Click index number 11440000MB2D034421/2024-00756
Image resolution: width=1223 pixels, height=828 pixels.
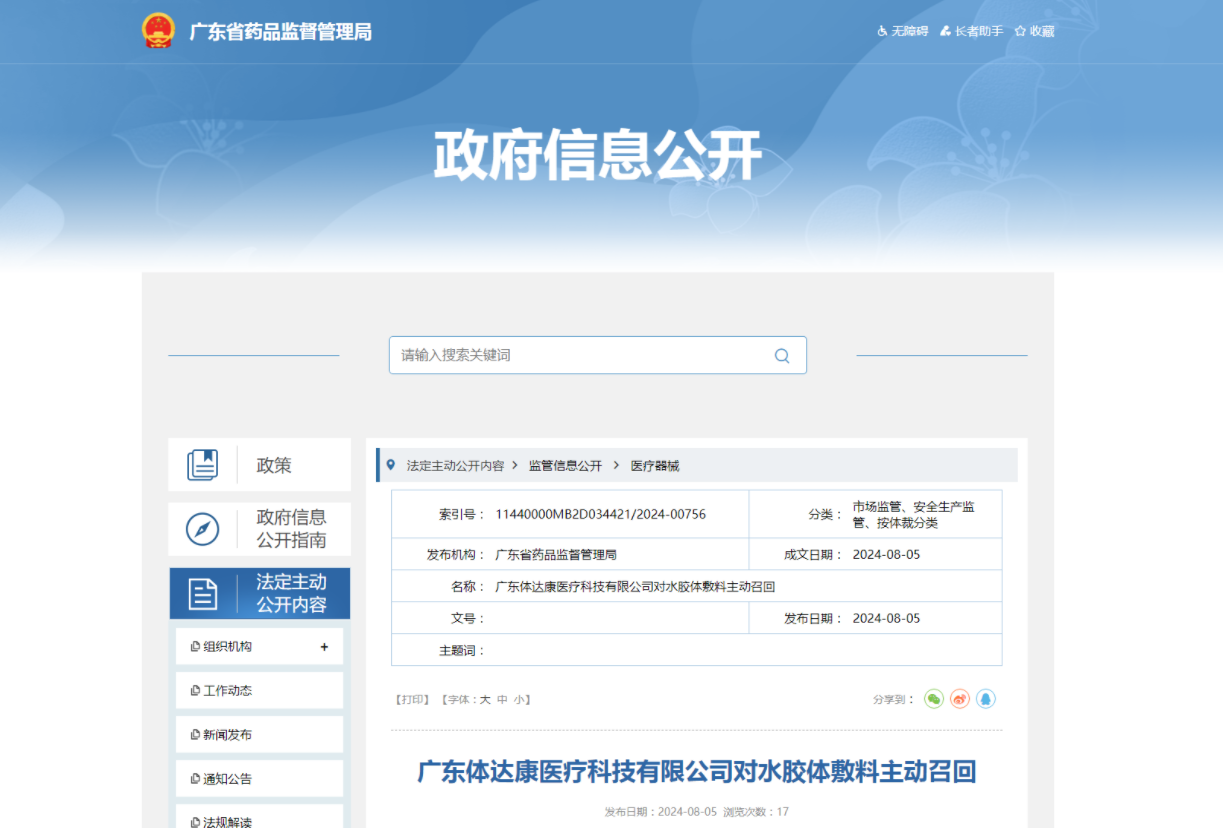point(601,514)
